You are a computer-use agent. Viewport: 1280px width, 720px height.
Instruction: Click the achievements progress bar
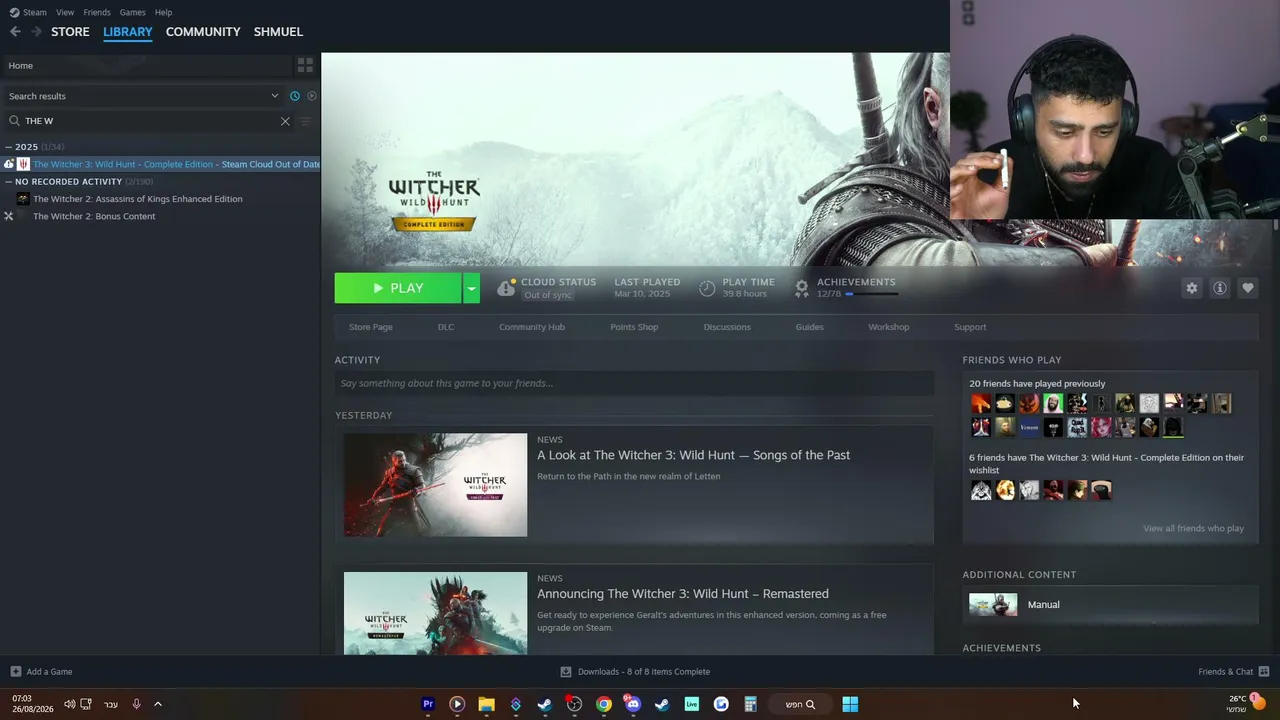(x=872, y=294)
